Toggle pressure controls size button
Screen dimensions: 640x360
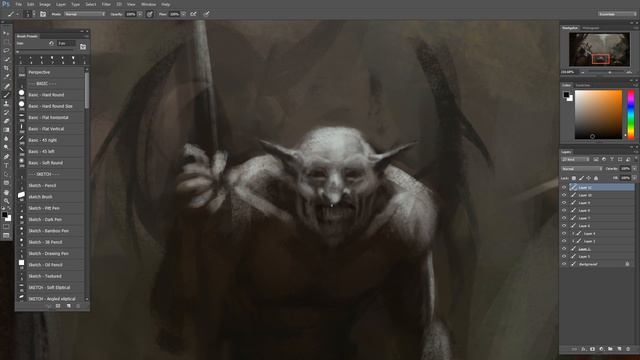[x=207, y=14]
